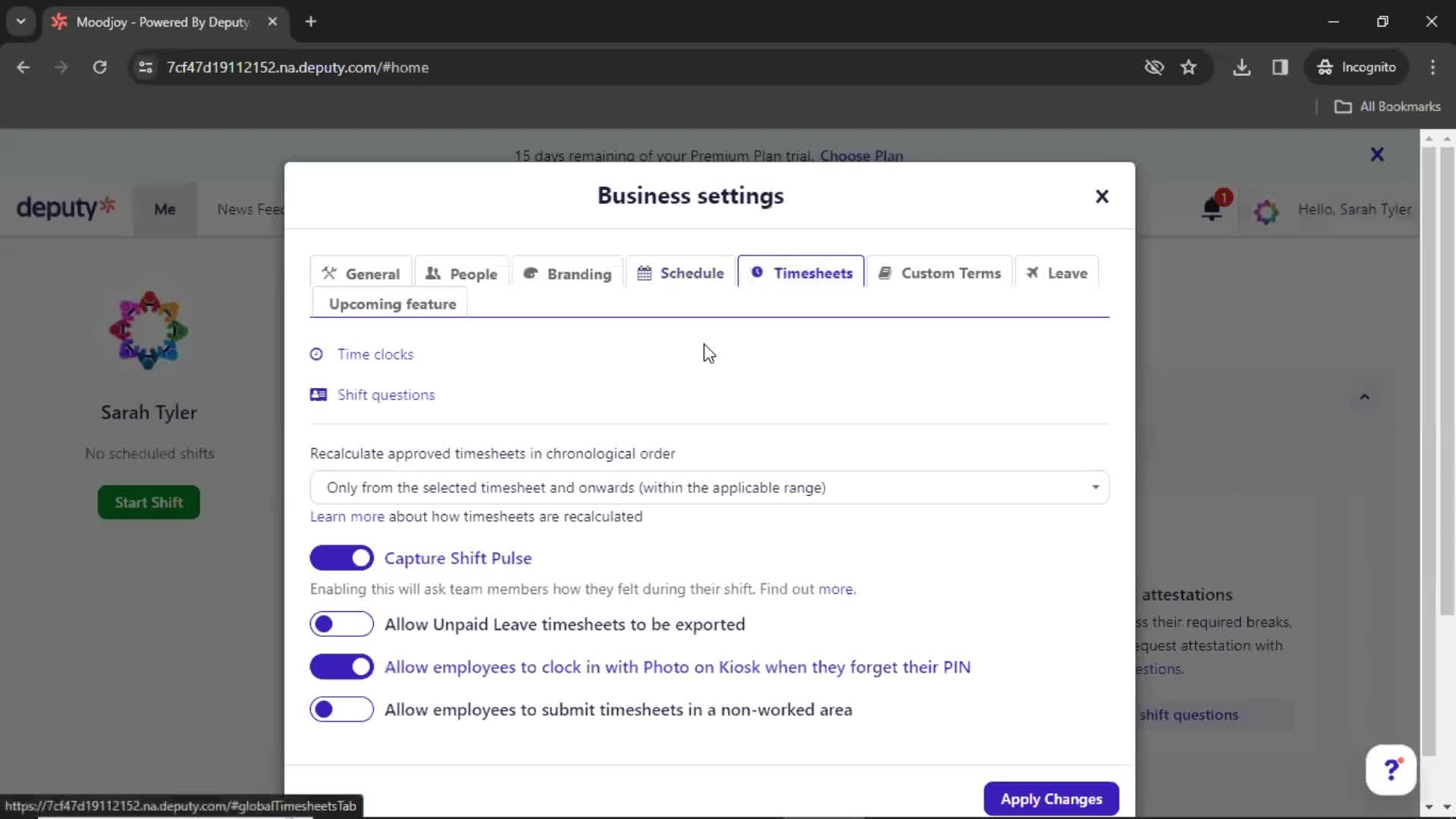1456x819 pixels.
Task: Toggle Allow employees submit timesheets non-worked area
Action: (341, 709)
